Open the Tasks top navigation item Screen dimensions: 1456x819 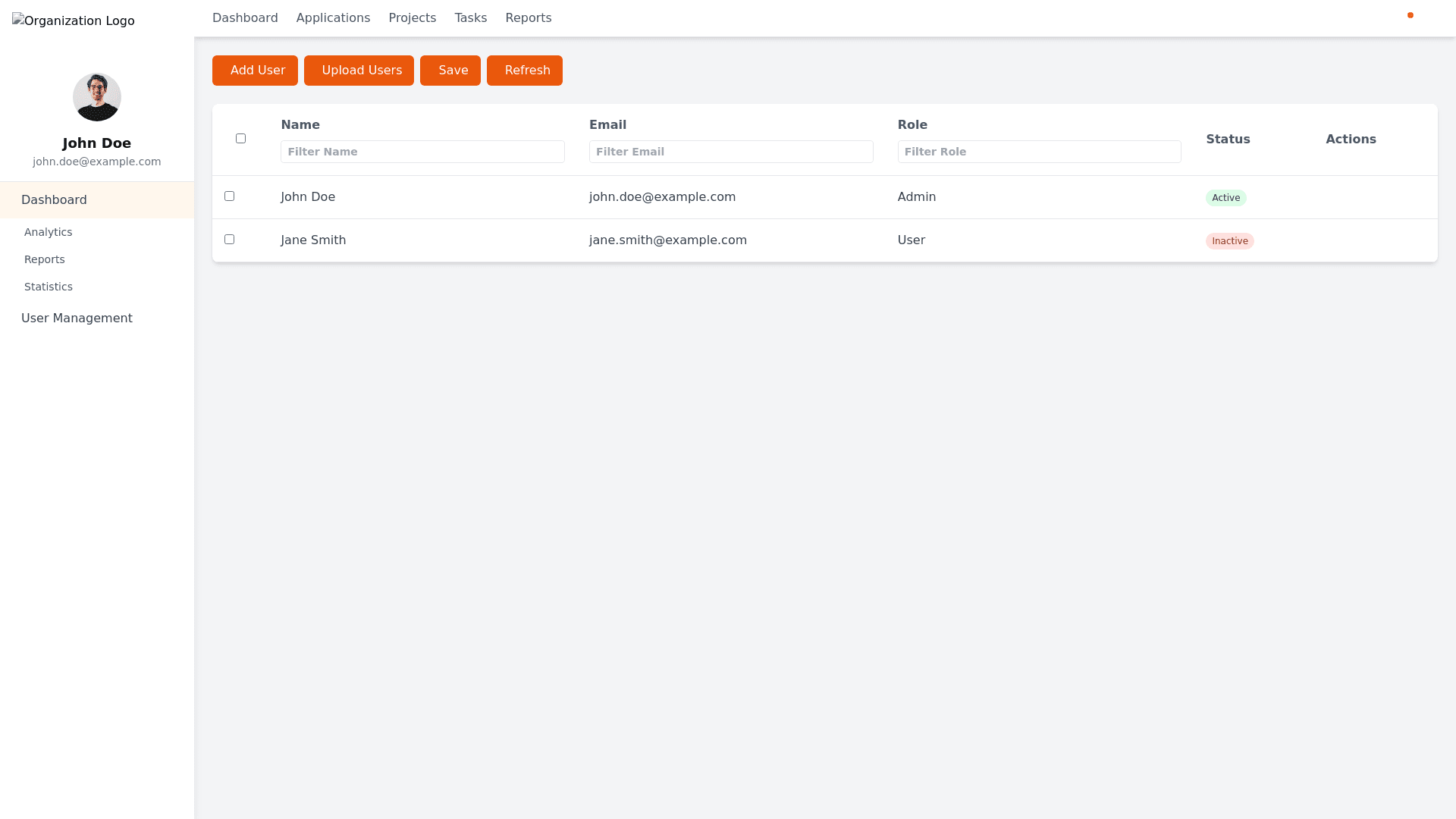pos(470,17)
